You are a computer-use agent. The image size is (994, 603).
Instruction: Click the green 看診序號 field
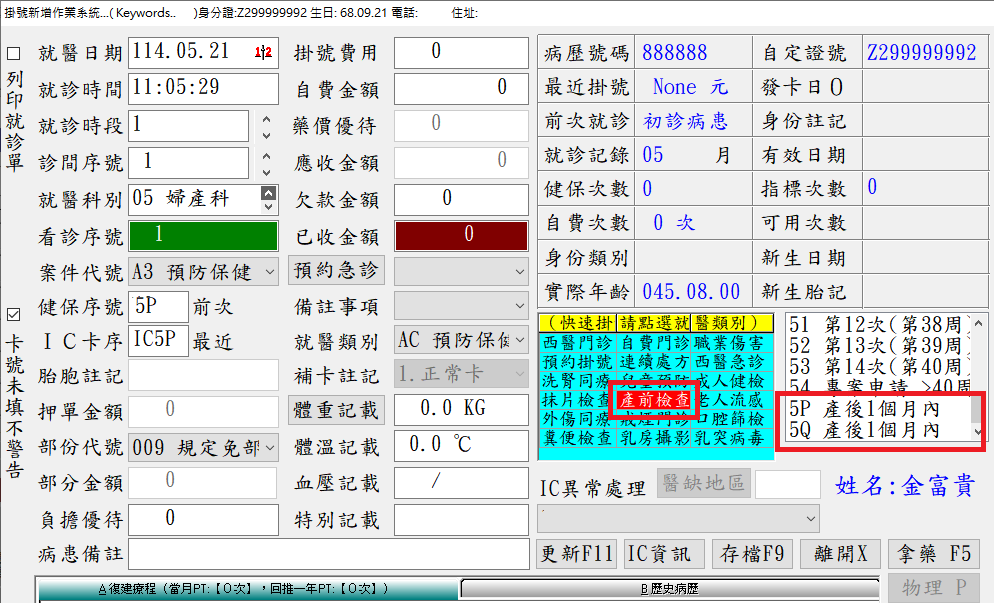coord(203,236)
